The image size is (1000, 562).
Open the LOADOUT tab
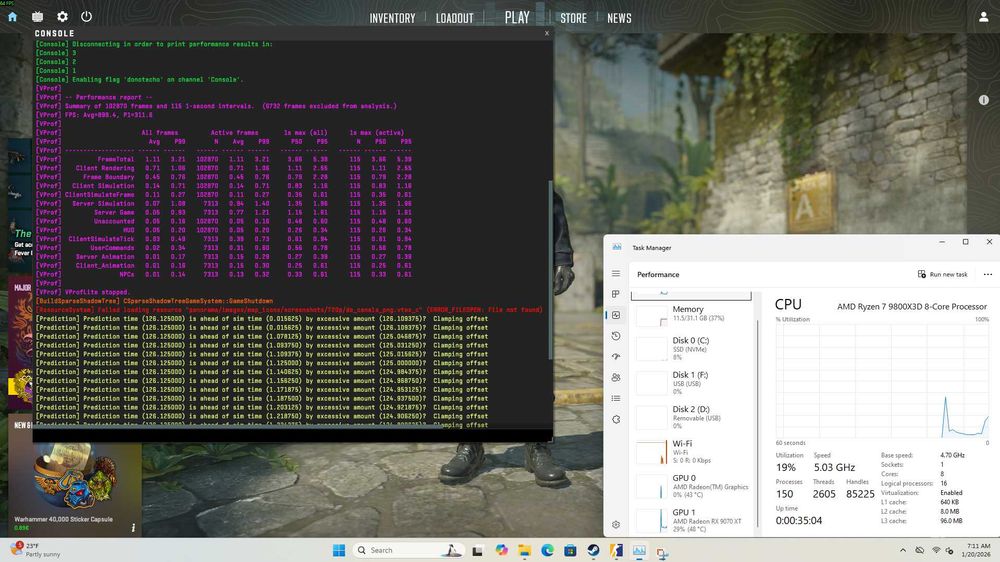(x=455, y=18)
